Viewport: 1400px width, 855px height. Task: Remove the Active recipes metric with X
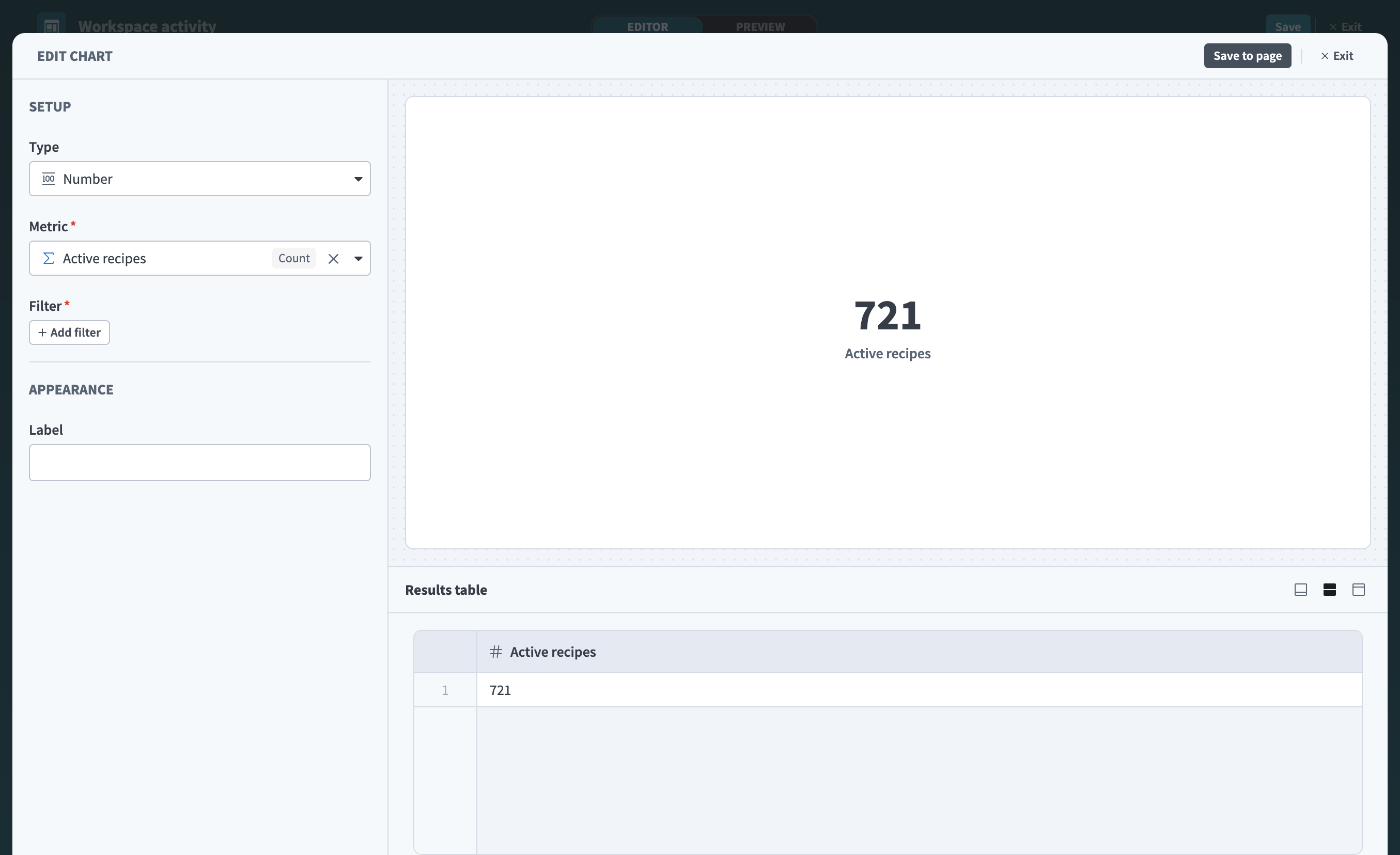tap(334, 258)
